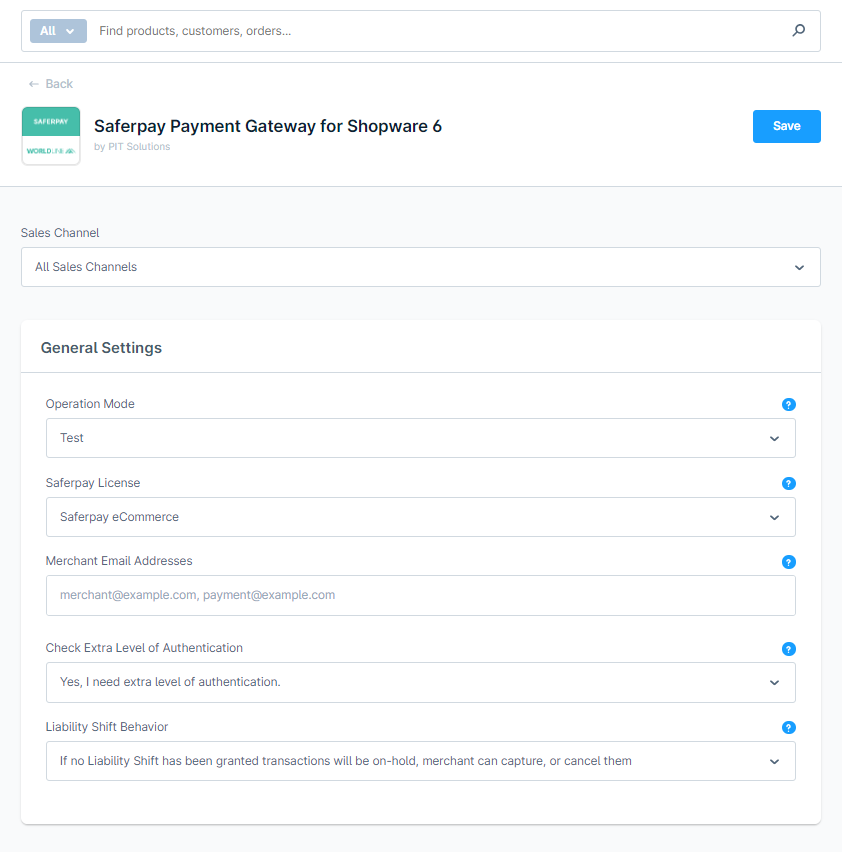Open the Operation Mode dropdown

(x=420, y=438)
